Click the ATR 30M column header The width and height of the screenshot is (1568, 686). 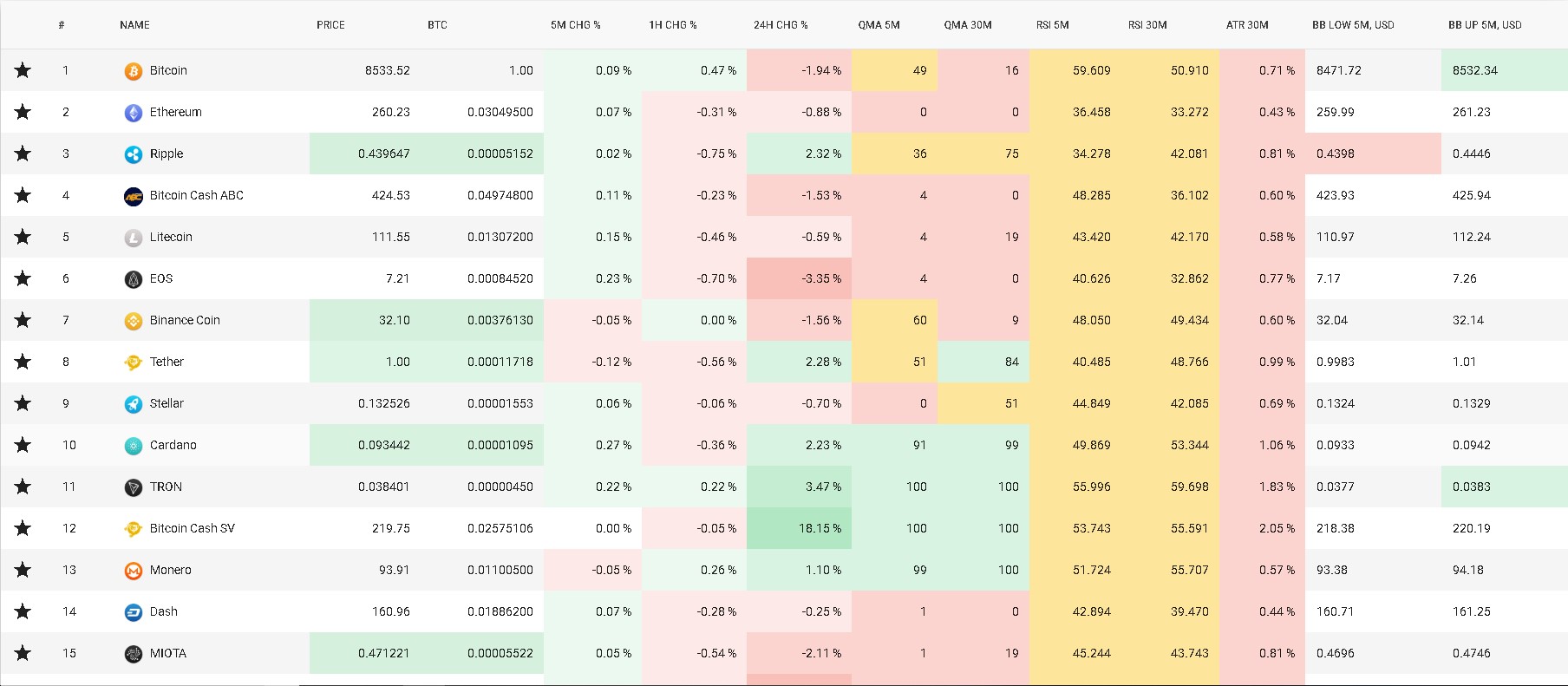coord(1247,25)
